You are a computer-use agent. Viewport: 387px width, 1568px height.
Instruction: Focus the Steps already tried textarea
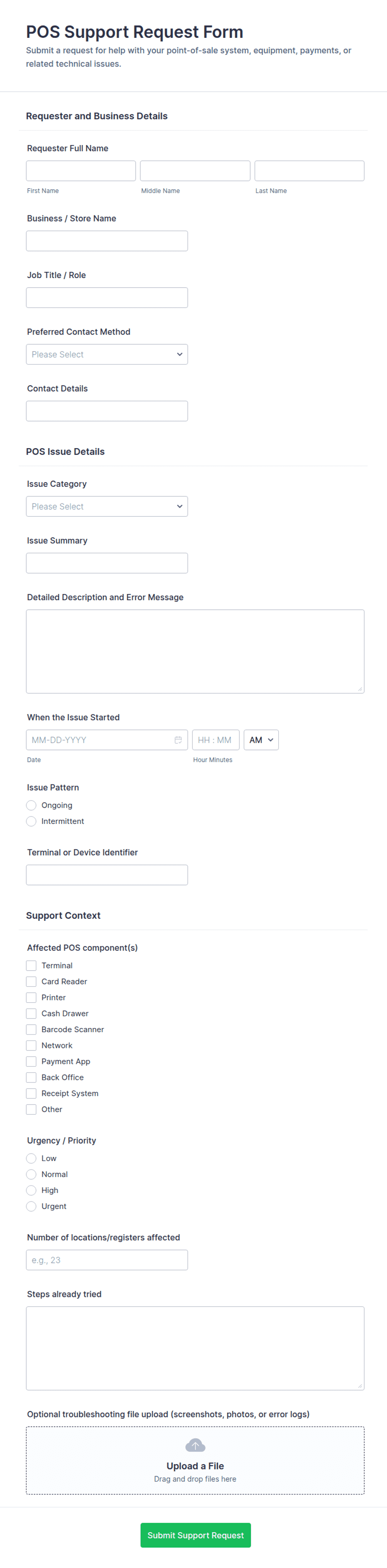pyautogui.click(x=195, y=1348)
